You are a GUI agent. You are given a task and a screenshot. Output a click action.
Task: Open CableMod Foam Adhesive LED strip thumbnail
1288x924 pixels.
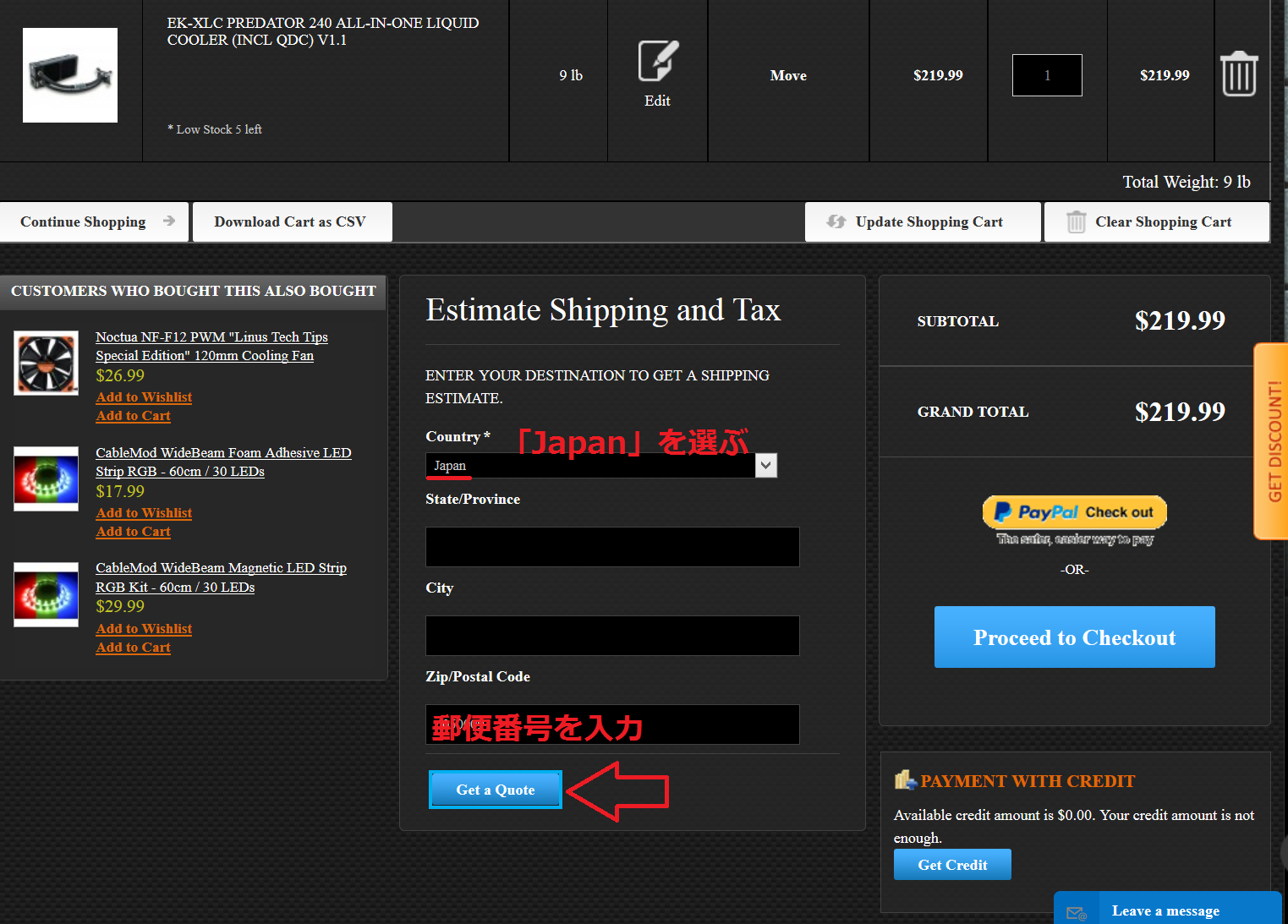[47, 479]
